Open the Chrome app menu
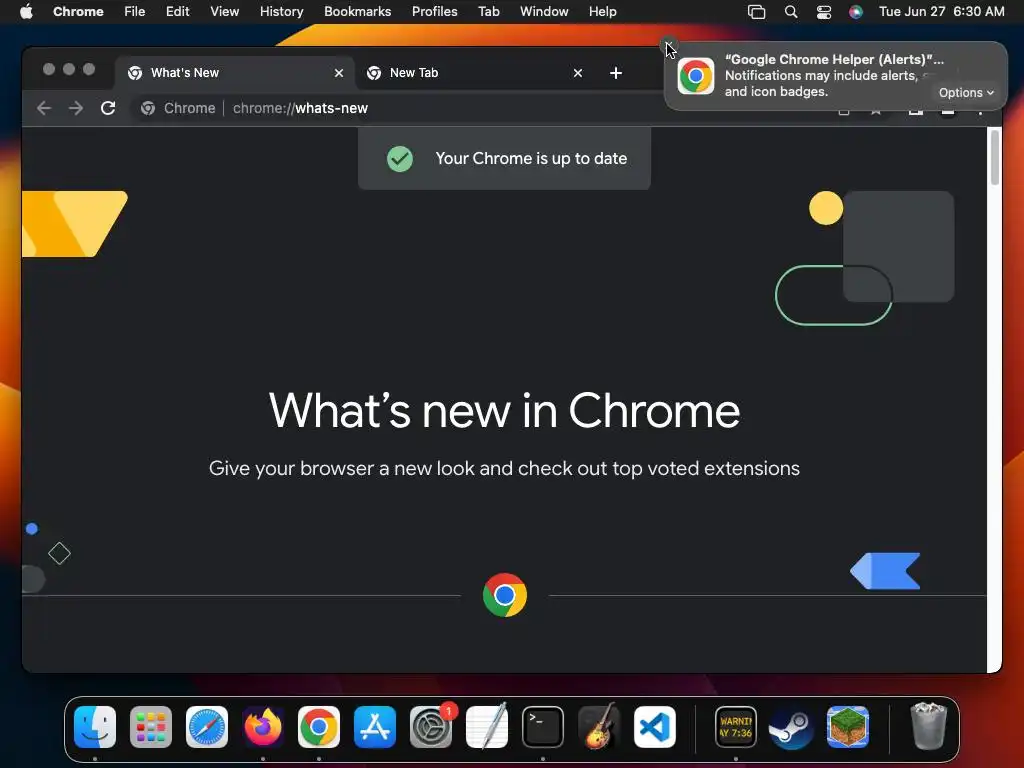The width and height of the screenshot is (1024, 768). click(x=78, y=12)
